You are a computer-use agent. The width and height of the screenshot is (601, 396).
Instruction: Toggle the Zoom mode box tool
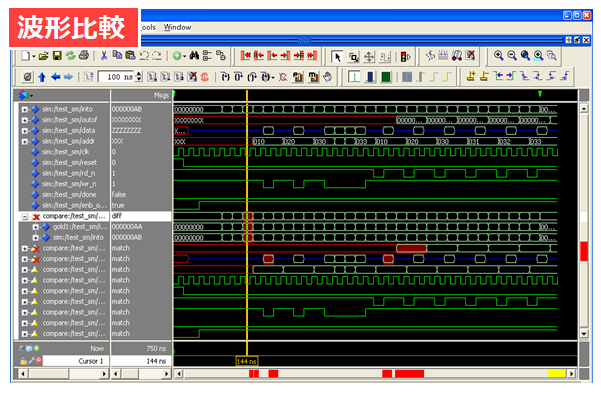pos(353,57)
